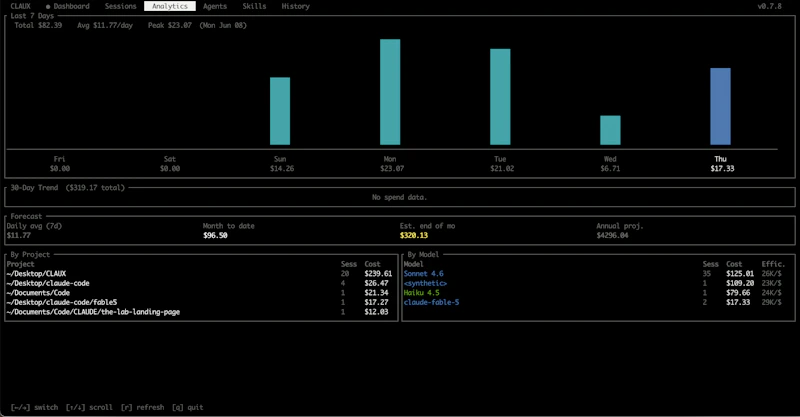The height and width of the screenshot is (417, 800).
Task: Click the $109.20 model cost
Action: [740, 283]
